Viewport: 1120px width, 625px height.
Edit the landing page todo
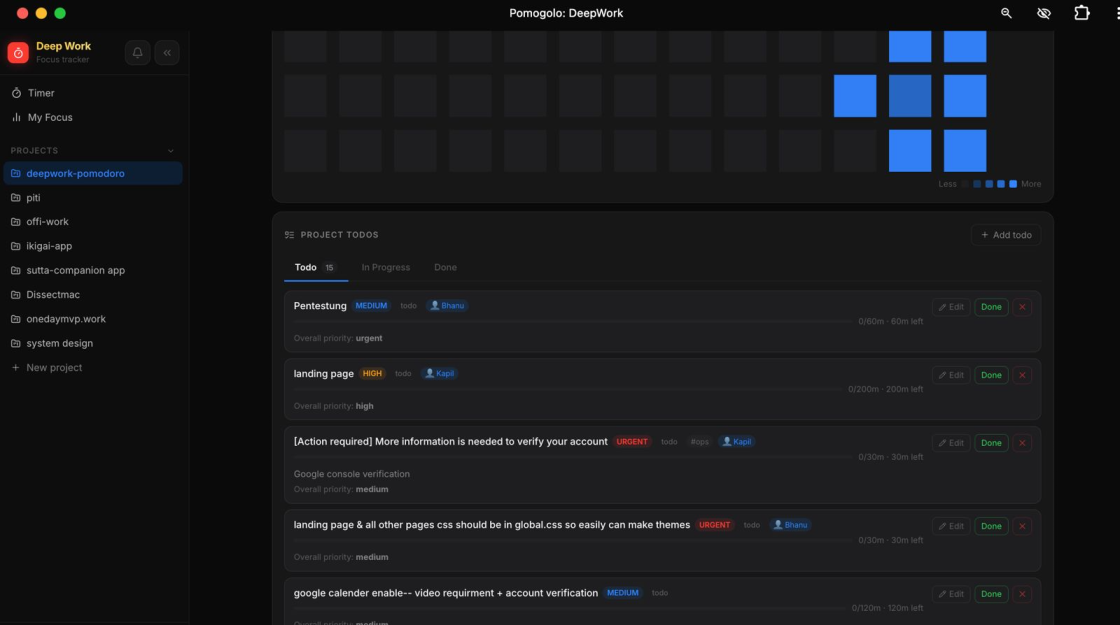pyautogui.click(x=951, y=375)
